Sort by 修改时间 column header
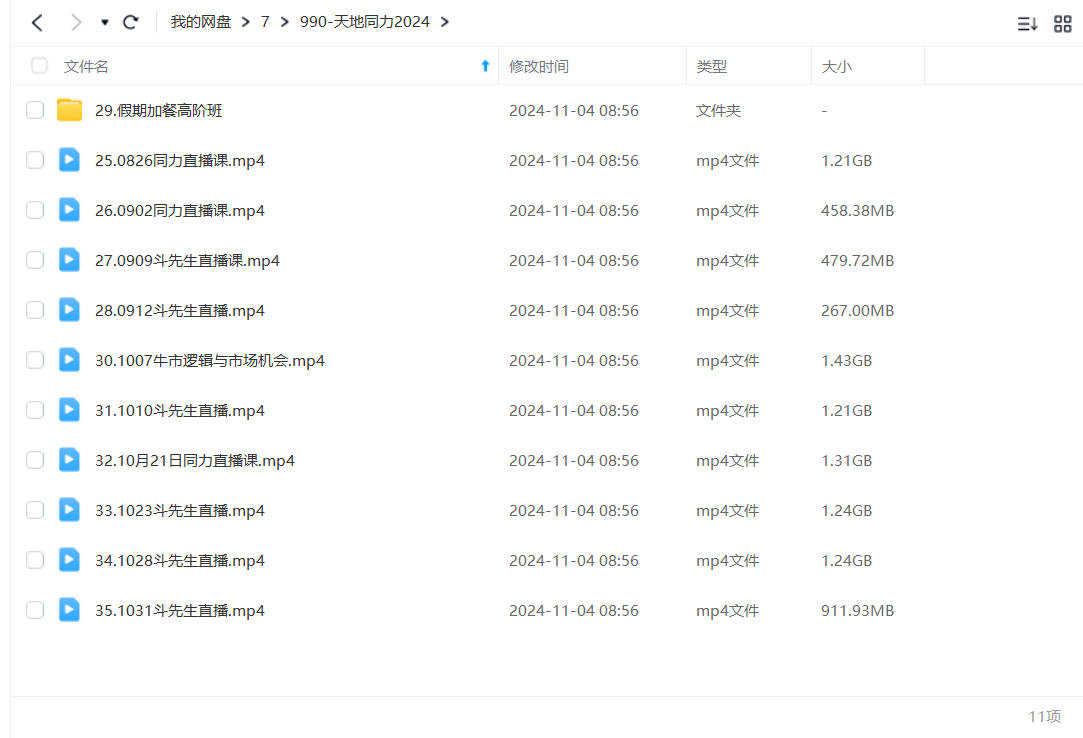The height and width of the screenshot is (738, 1083). tap(539, 66)
